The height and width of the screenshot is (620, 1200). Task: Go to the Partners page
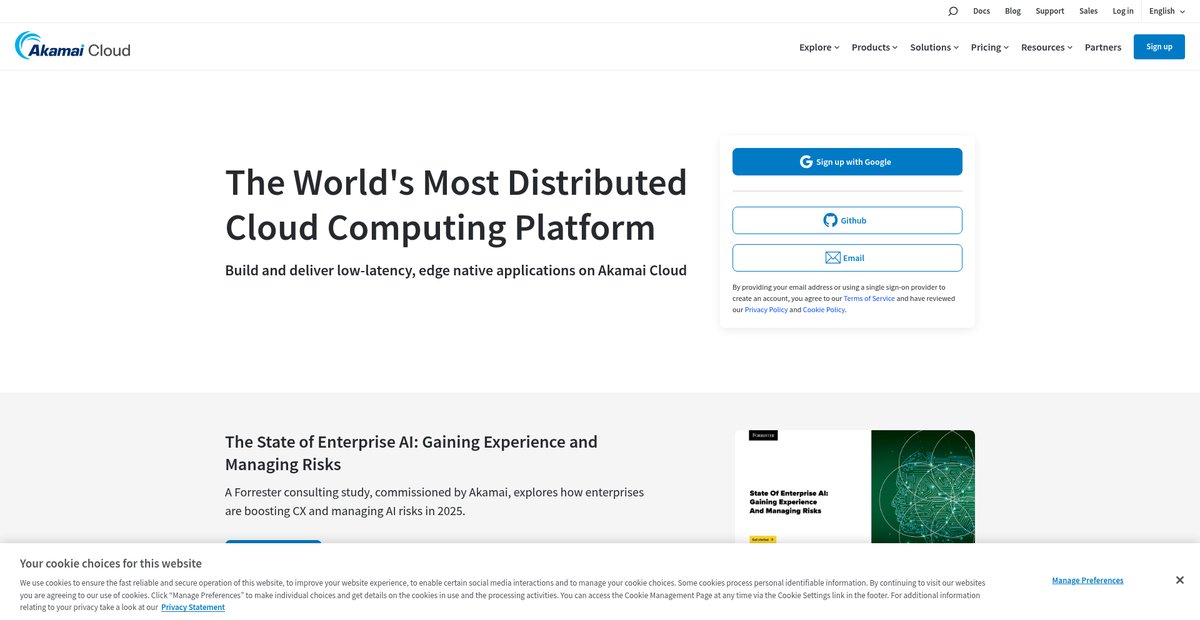(1103, 47)
